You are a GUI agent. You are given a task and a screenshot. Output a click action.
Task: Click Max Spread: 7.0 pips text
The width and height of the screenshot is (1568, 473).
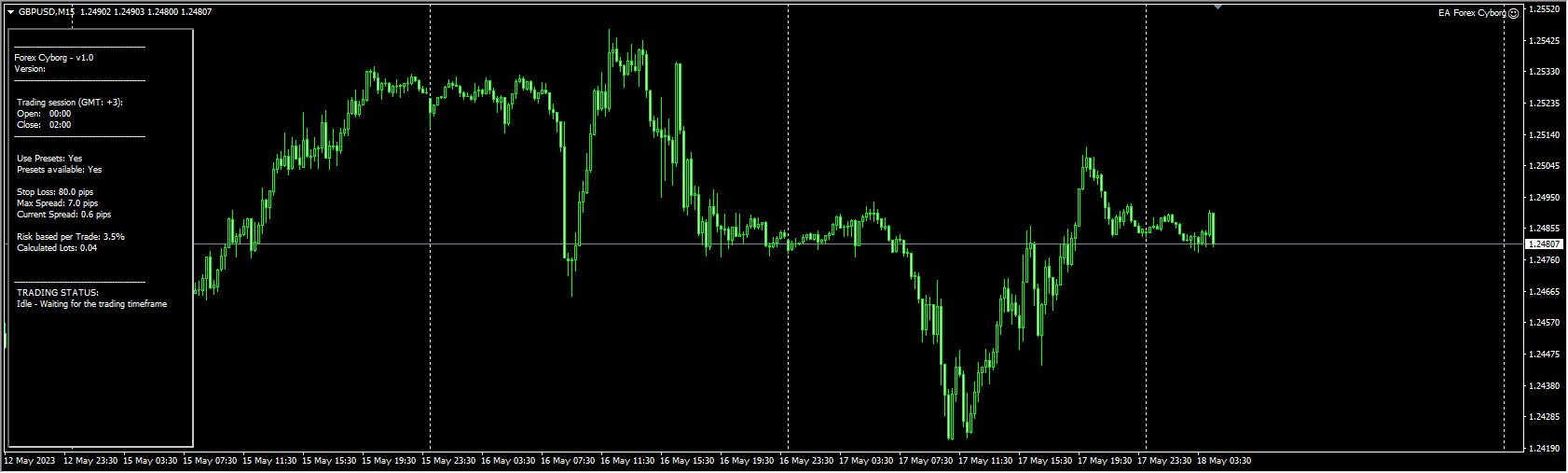57,203
